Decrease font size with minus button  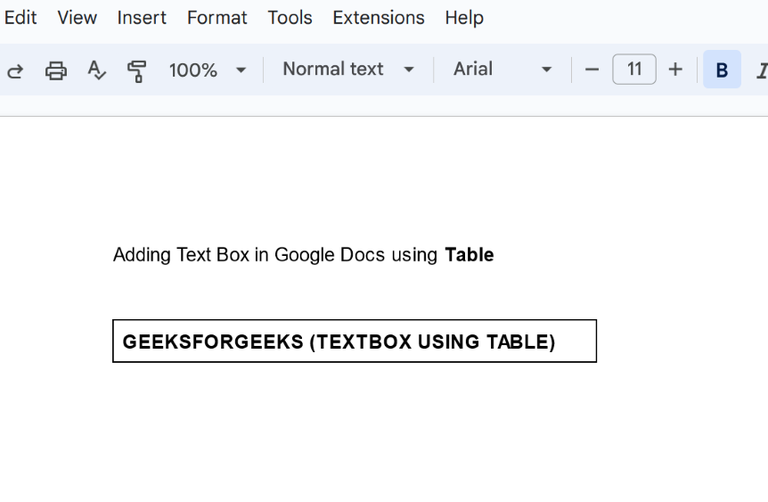click(592, 70)
